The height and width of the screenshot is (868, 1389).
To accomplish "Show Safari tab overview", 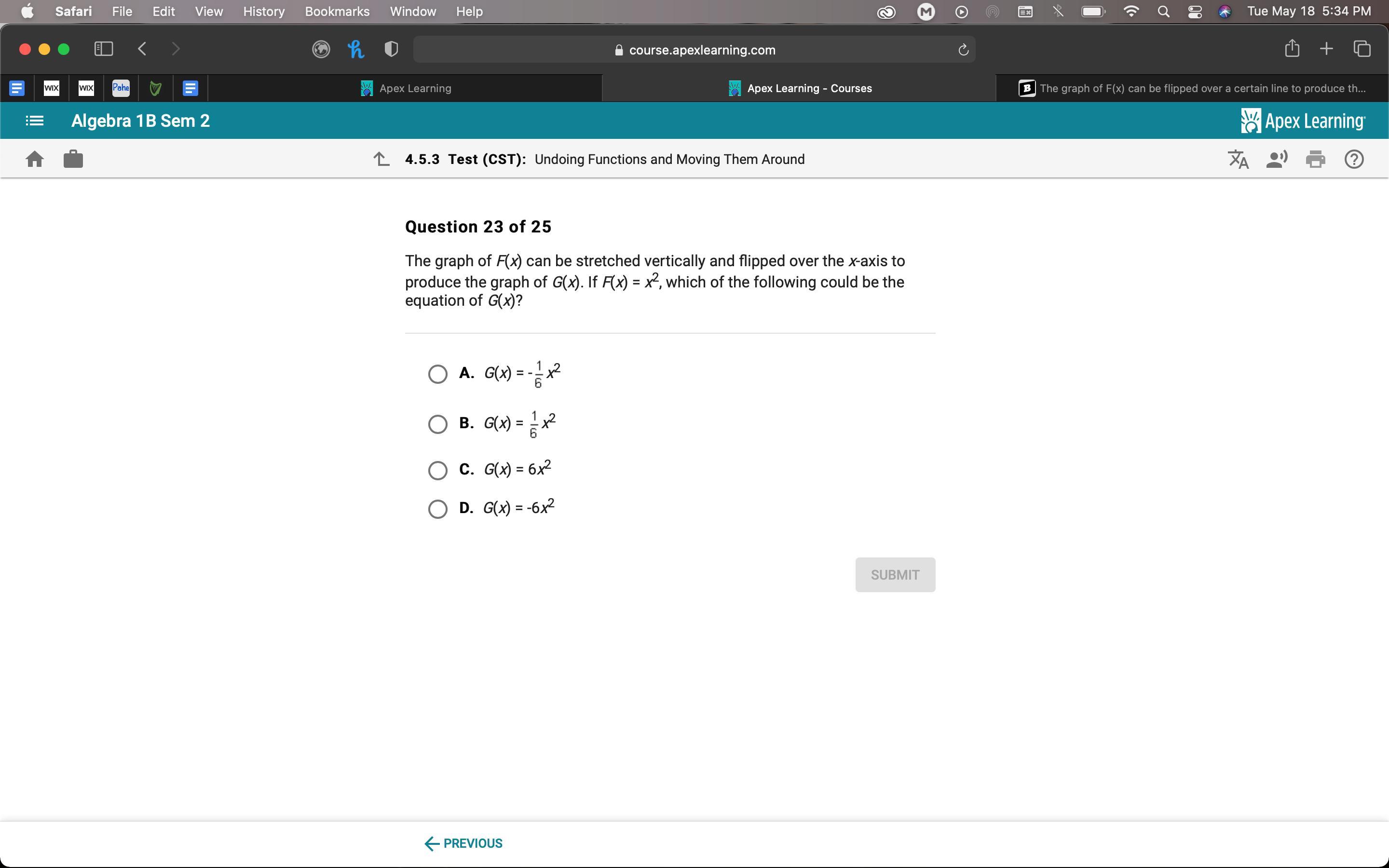I will coord(1362,49).
